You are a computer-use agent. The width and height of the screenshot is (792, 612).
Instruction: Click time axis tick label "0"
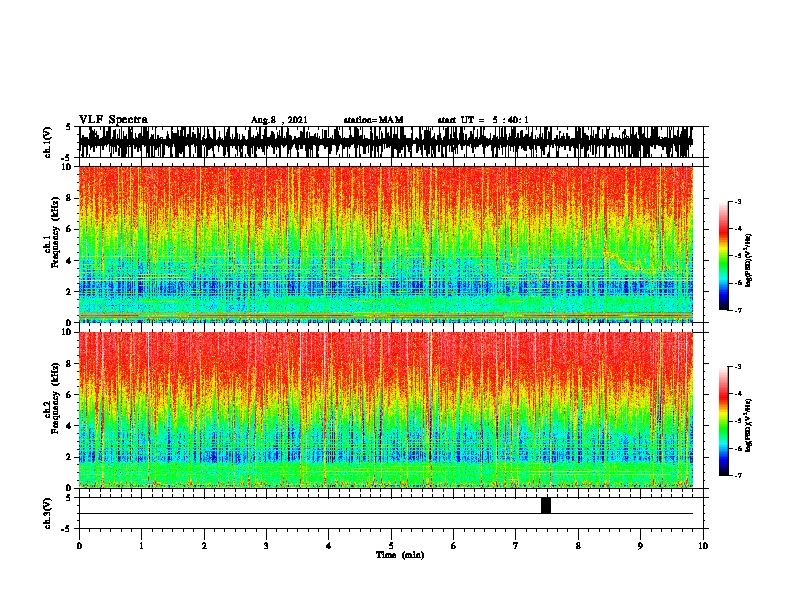(x=79, y=546)
